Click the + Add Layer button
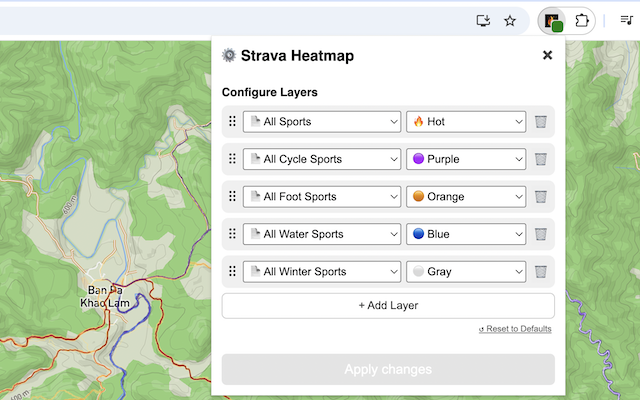The image size is (640, 400). [x=388, y=306]
